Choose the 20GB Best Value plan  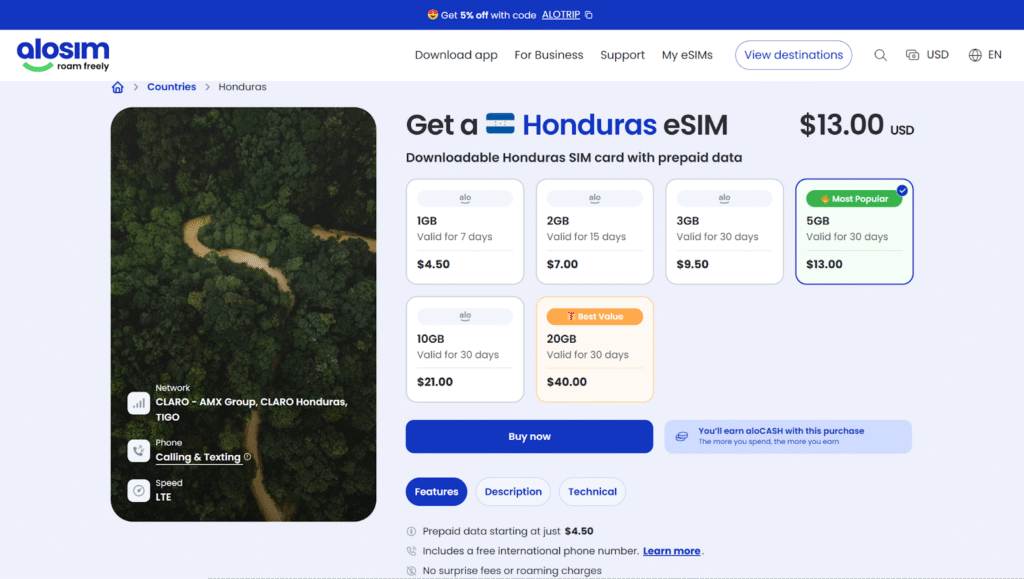pos(594,349)
